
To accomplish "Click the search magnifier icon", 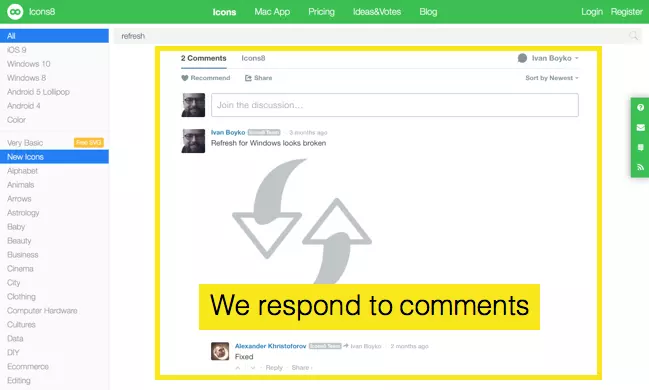I will [633, 36].
